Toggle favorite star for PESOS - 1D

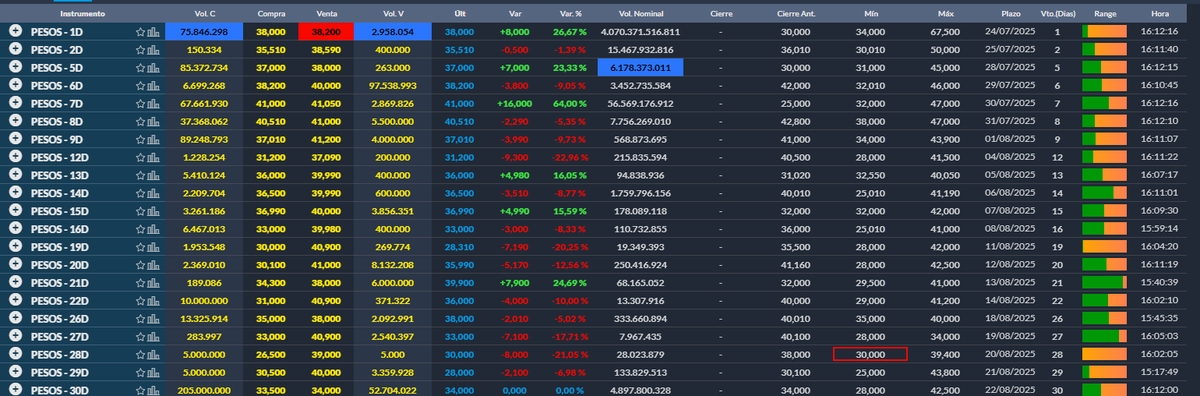(x=141, y=33)
